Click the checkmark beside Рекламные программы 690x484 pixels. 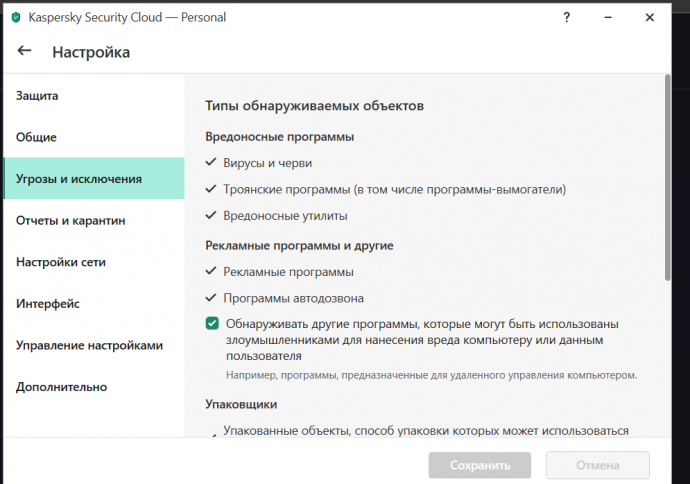pos(211,271)
